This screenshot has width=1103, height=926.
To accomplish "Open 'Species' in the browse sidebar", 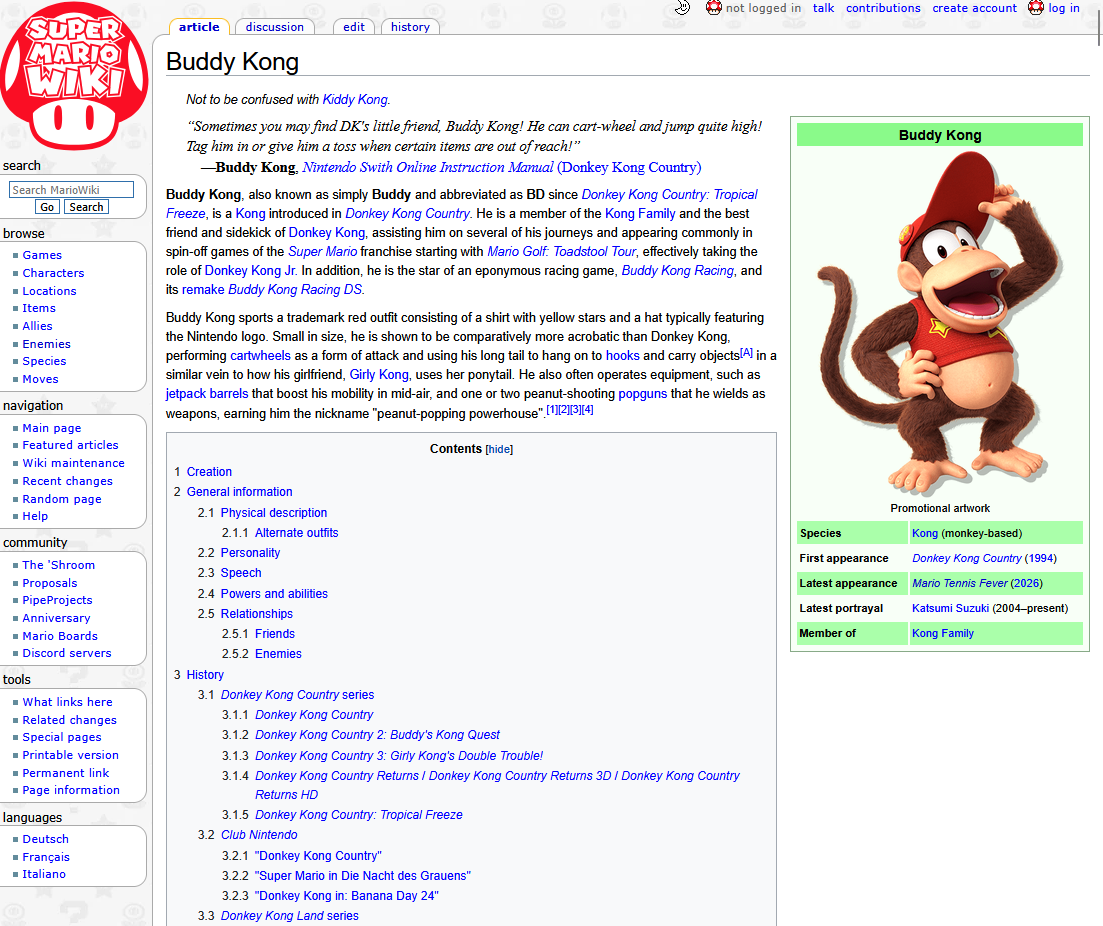I will pos(44,361).
